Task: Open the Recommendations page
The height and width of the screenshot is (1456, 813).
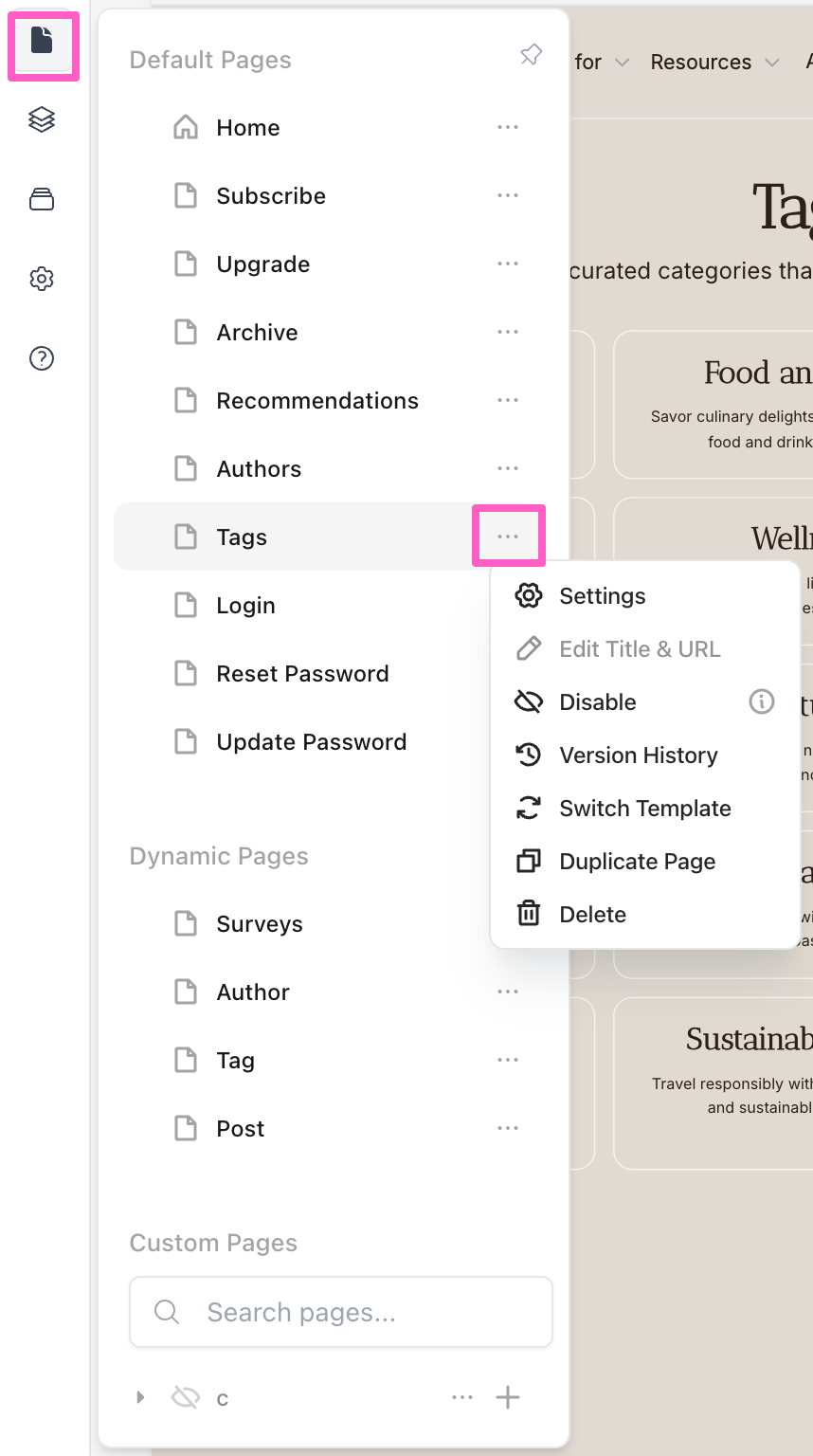Action: [316, 400]
